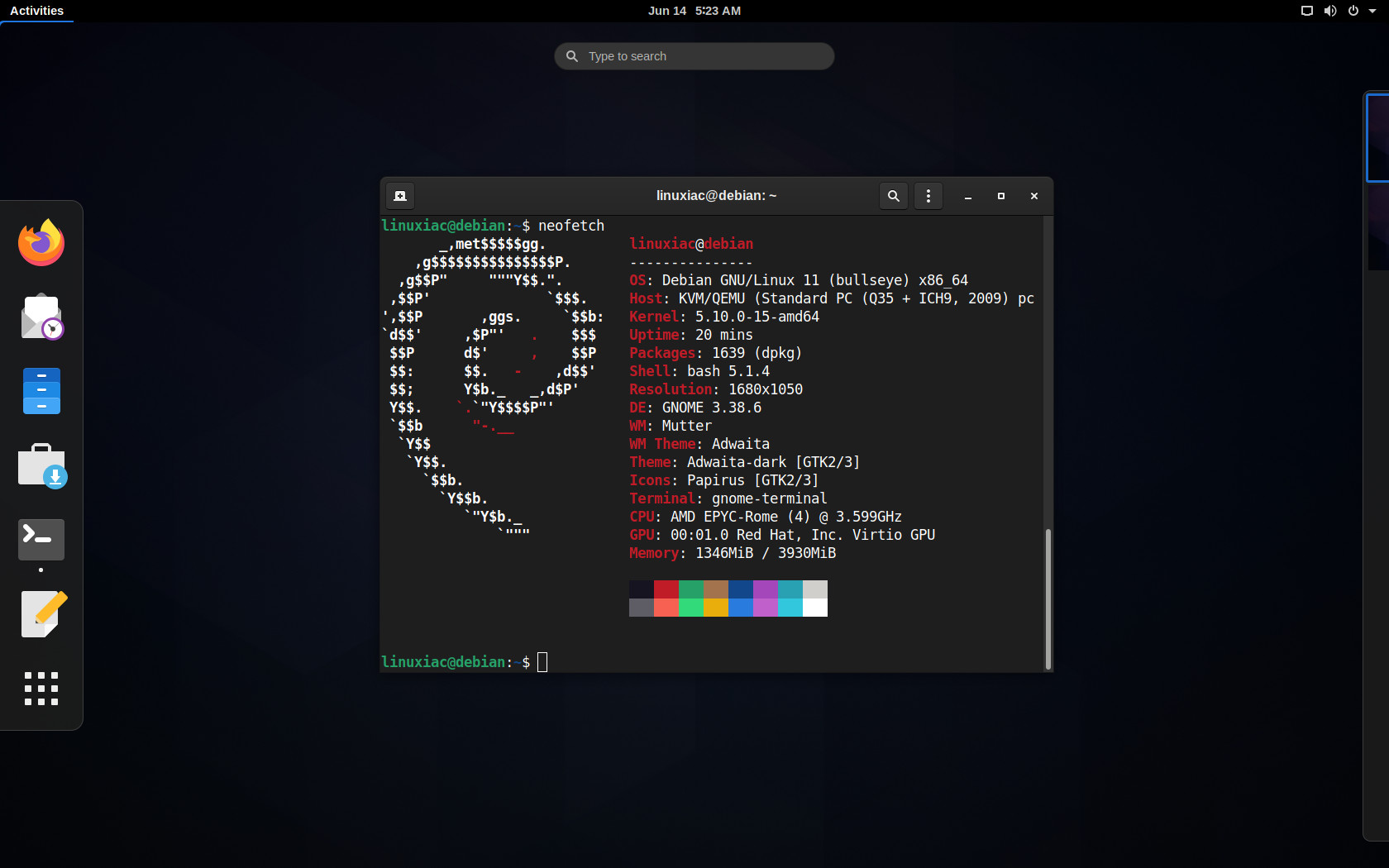
Task: Click the white color block in neofetch
Action: click(815, 608)
